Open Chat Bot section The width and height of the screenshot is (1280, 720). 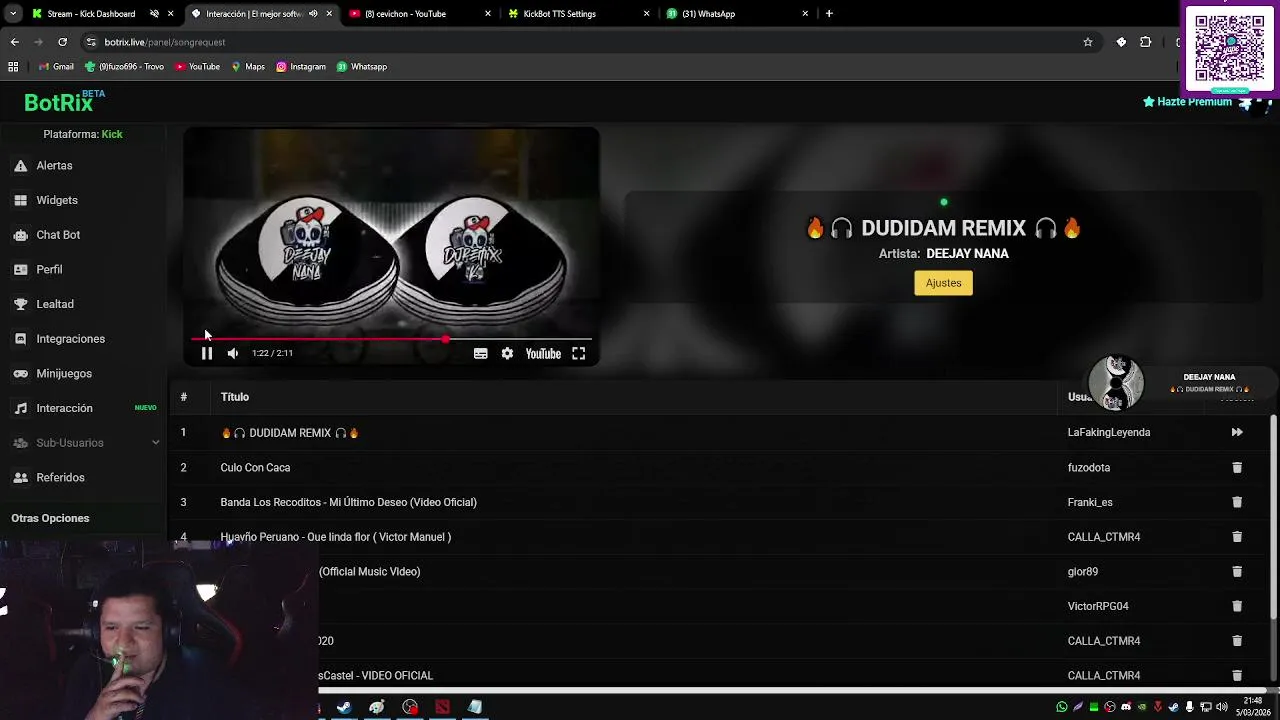click(58, 235)
